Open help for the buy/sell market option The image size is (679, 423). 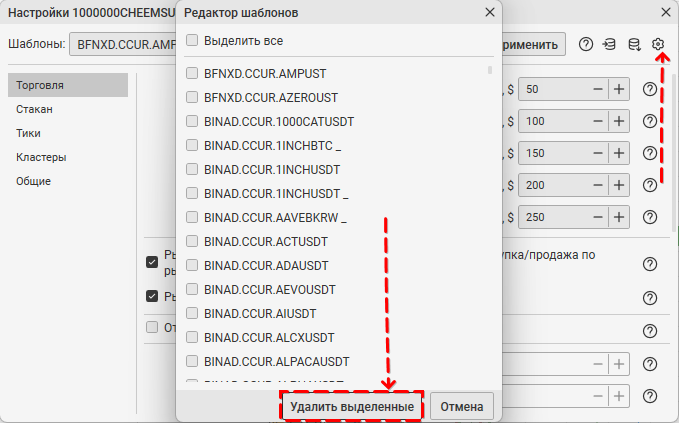pos(650,264)
